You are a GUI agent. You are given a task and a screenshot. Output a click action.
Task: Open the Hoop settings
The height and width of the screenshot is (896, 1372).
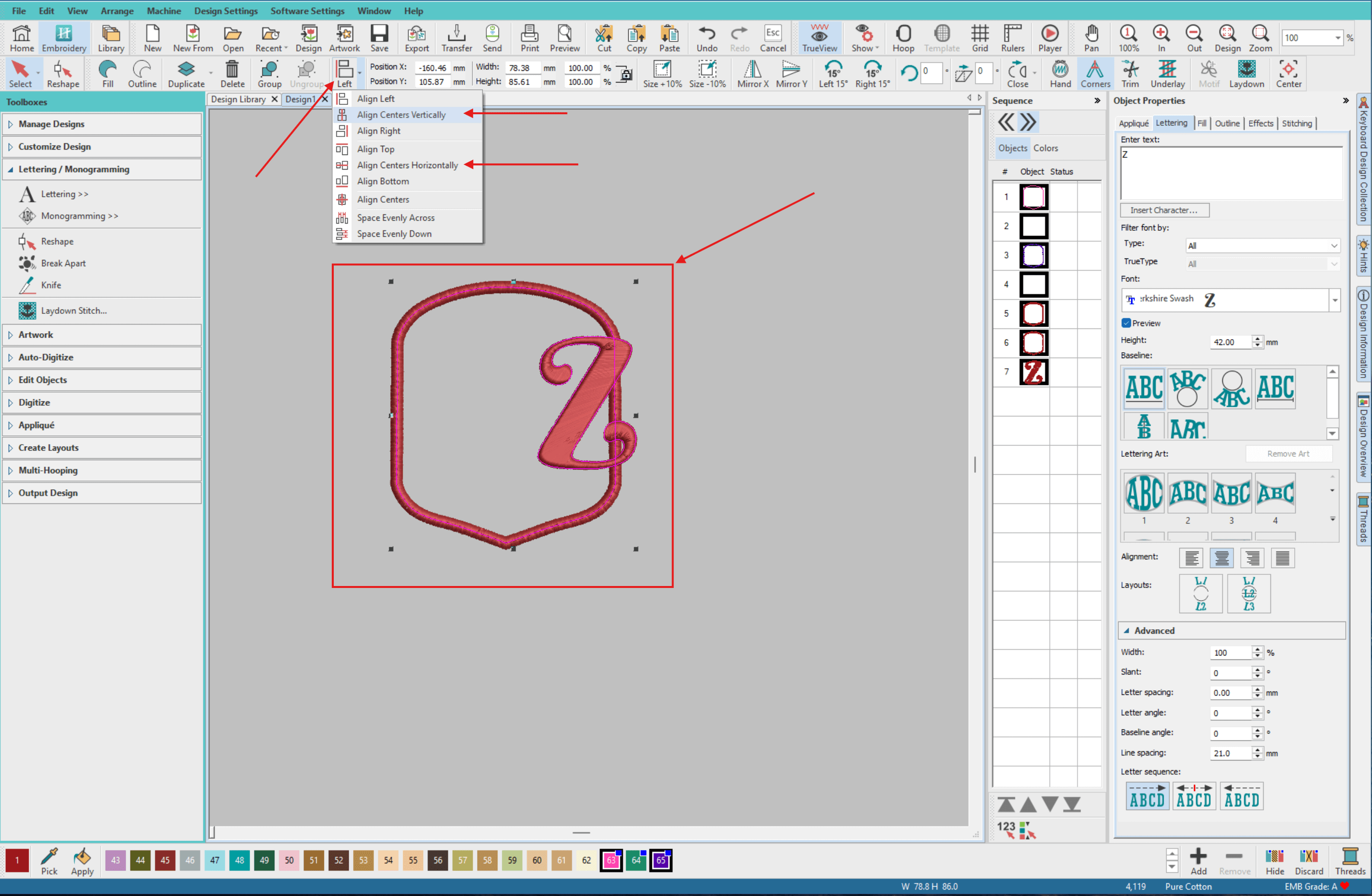click(903, 37)
